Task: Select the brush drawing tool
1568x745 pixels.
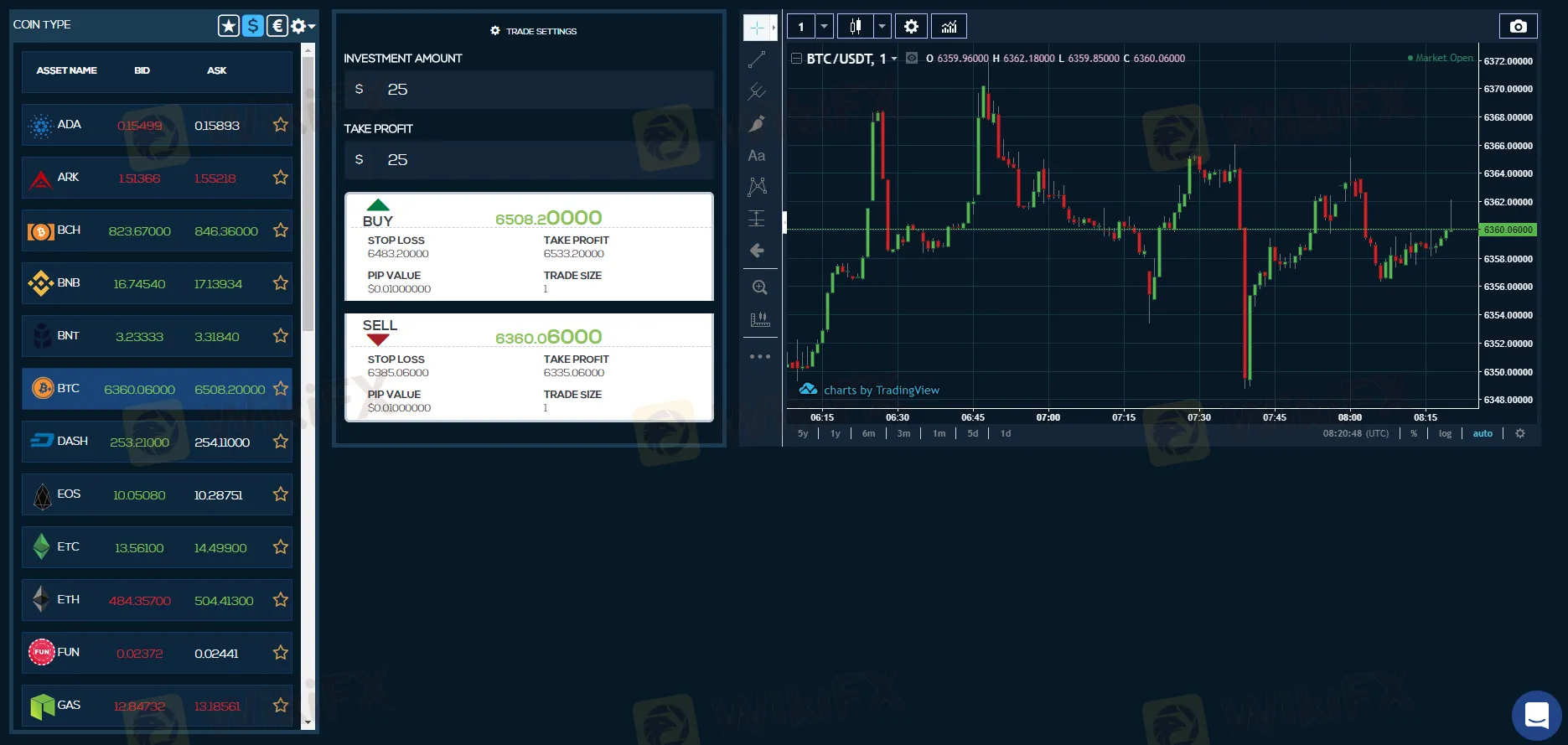Action: pos(757,124)
